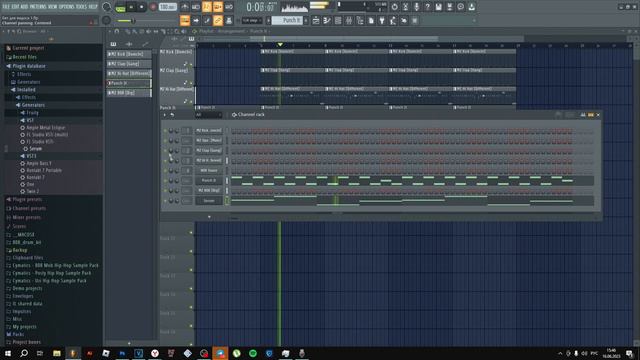Click the undo history toolbar icon
This screenshot has width=640, height=360.
394,7
